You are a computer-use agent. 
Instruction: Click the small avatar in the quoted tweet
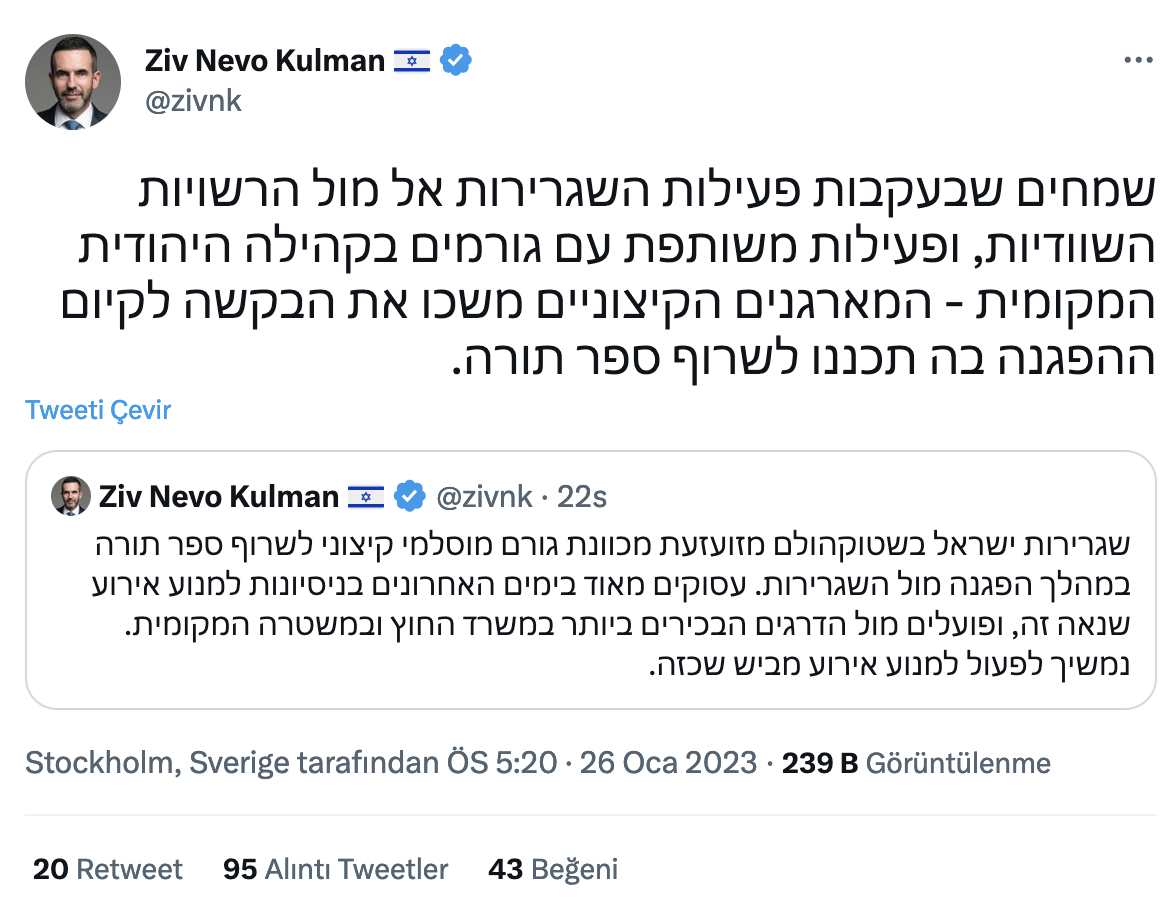71,496
